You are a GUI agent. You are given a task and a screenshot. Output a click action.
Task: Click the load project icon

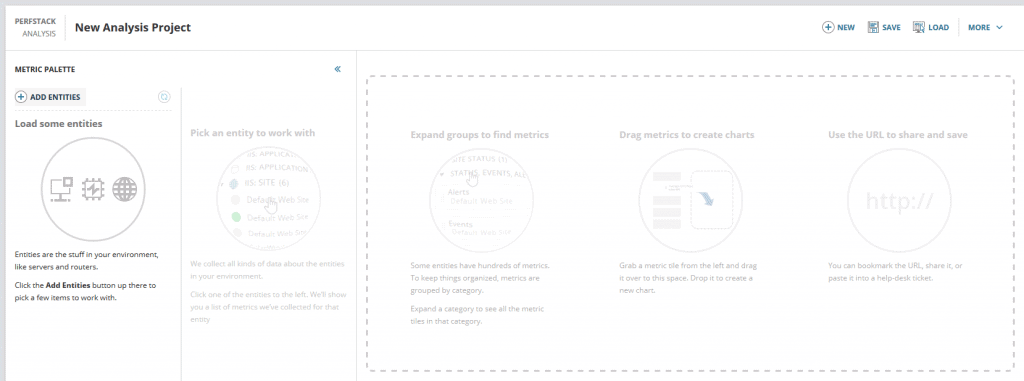tap(919, 27)
